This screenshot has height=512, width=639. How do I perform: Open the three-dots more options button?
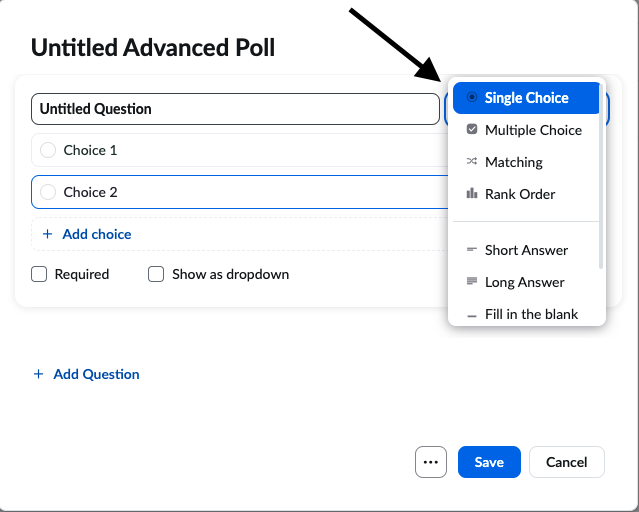[x=431, y=462]
